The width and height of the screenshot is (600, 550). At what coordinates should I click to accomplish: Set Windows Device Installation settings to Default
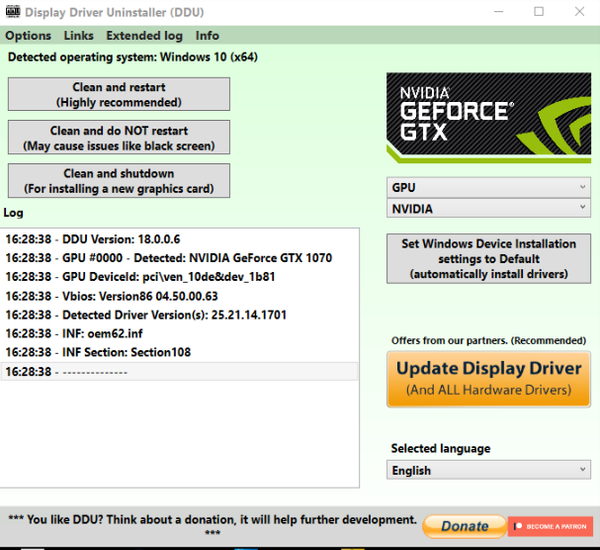tap(489, 259)
